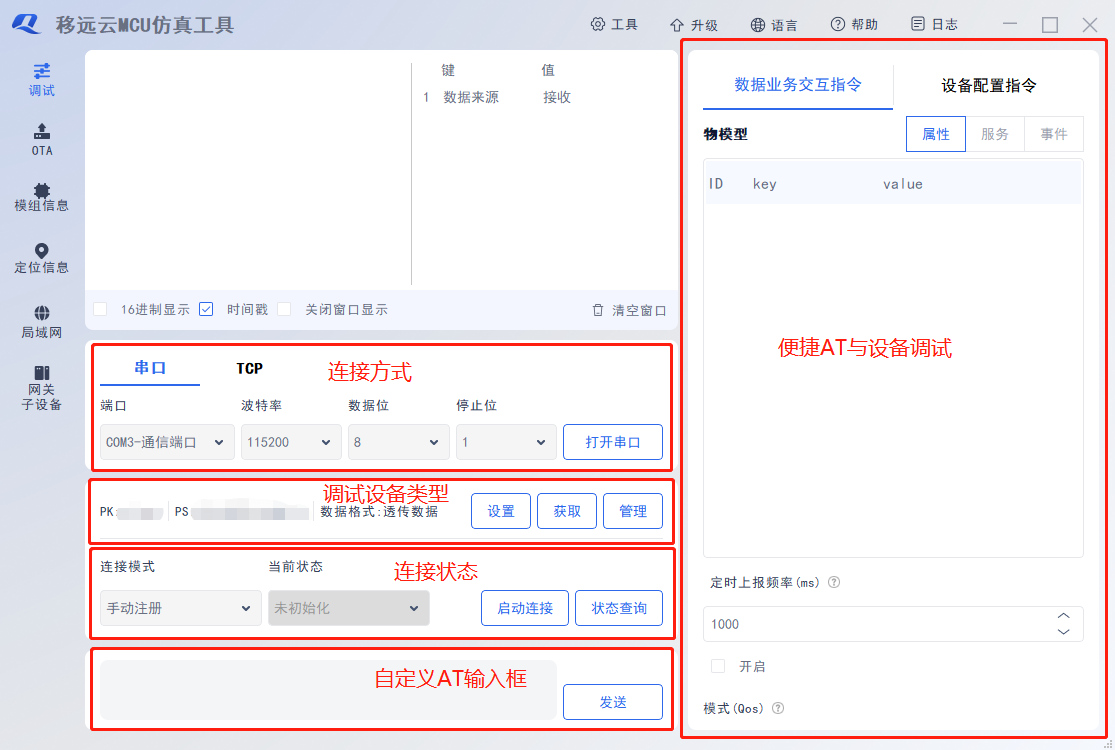Increase report frequency with stepper up arrow
This screenshot has height=750, width=1115.
pyautogui.click(x=1063, y=616)
